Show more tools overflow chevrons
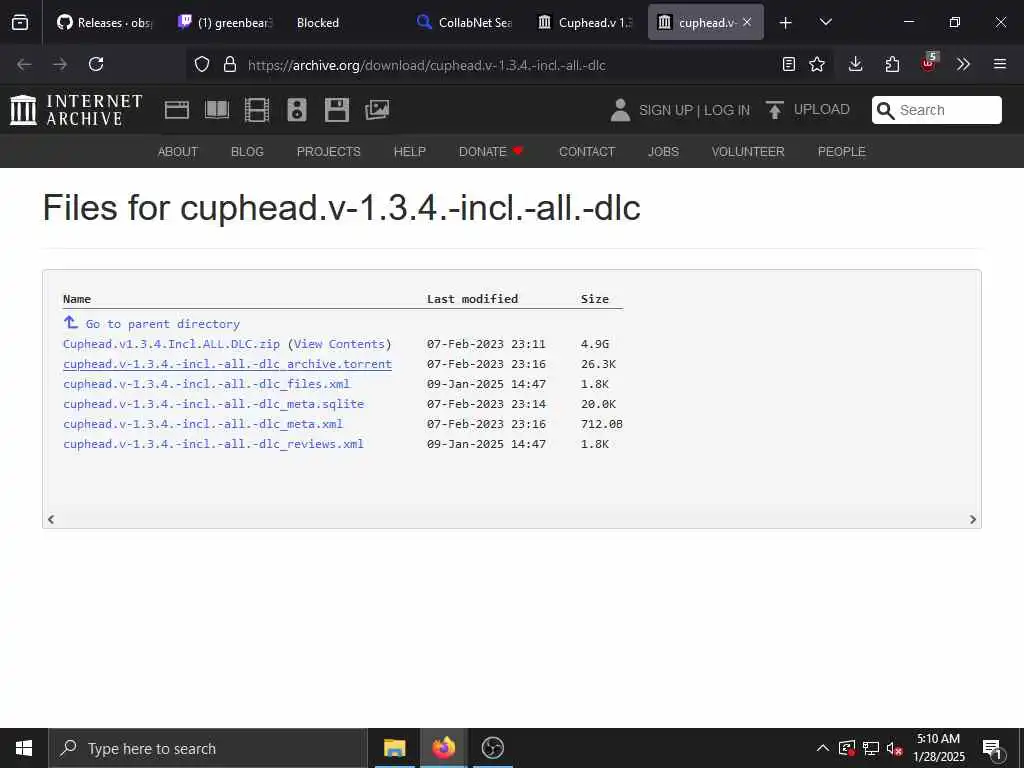The width and height of the screenshot is (1024, 768). point(963,64)
